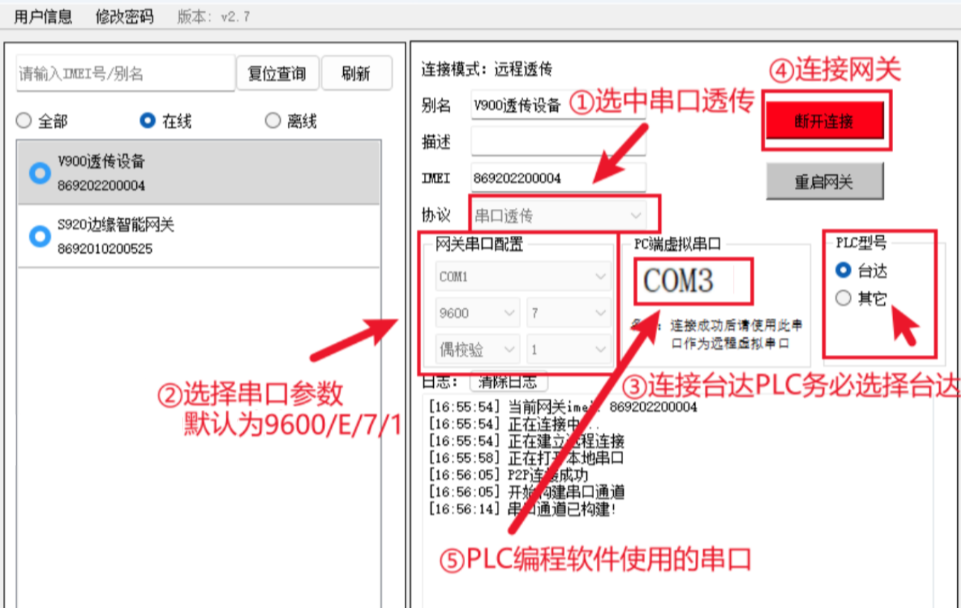Open the 偶校验 parity dropdown
961x608 pixels.
click(x=477, y=350)
